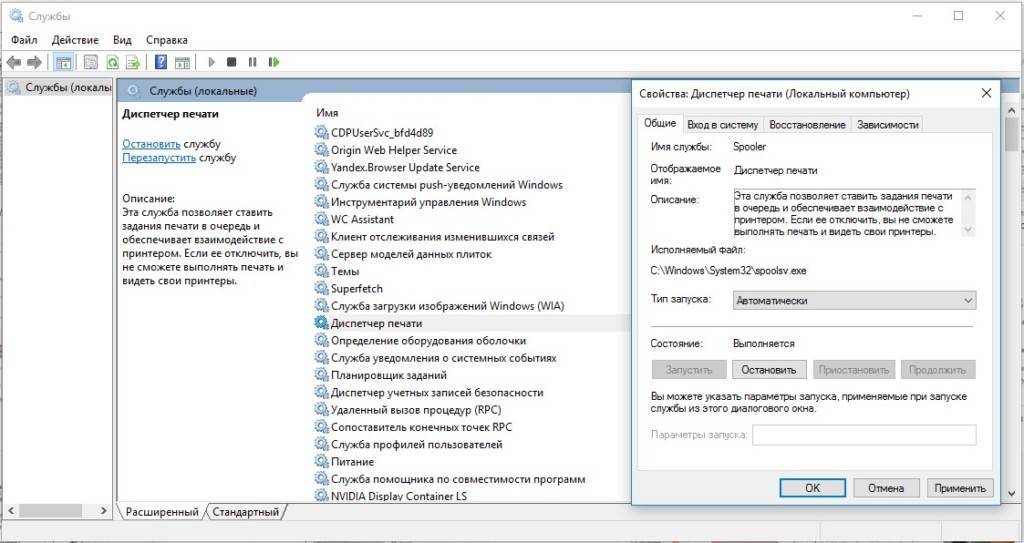1024x543 pixels.
Task: Click the Применить button
Action: (960, 488)
